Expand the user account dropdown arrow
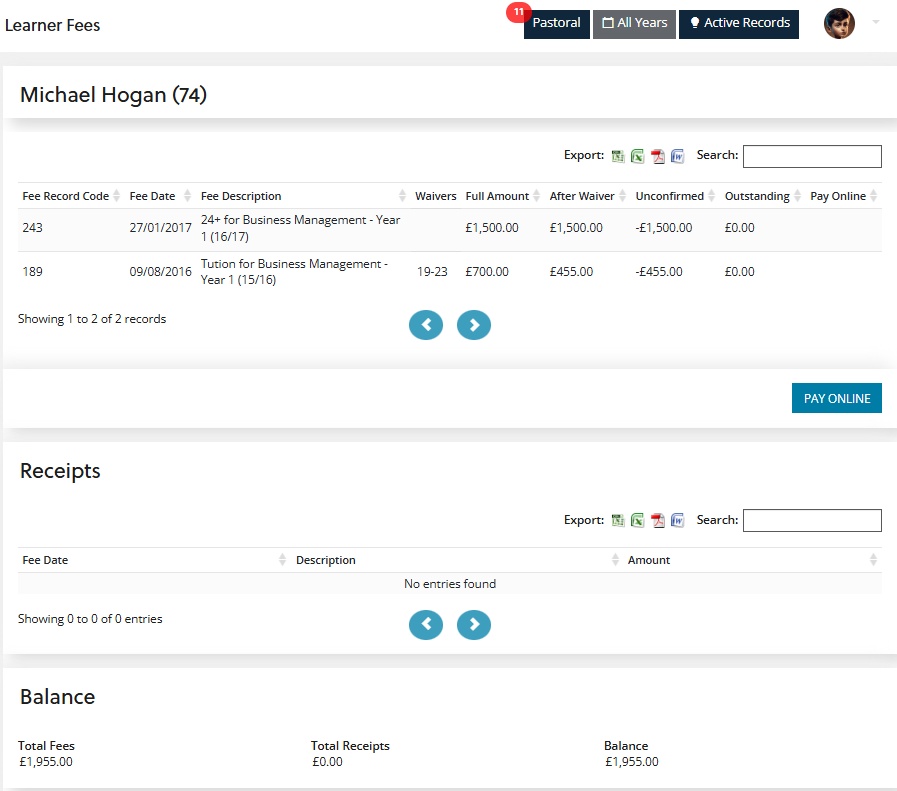 pos(876,22)
